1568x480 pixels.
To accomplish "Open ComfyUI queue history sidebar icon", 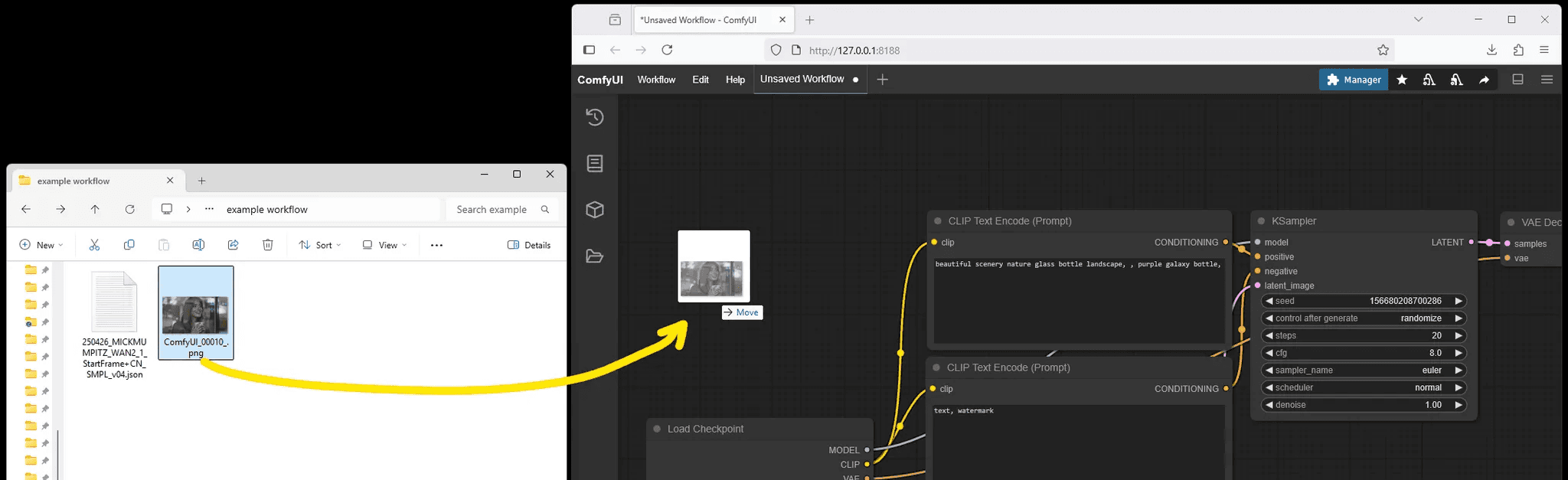I will click(595, 117).
